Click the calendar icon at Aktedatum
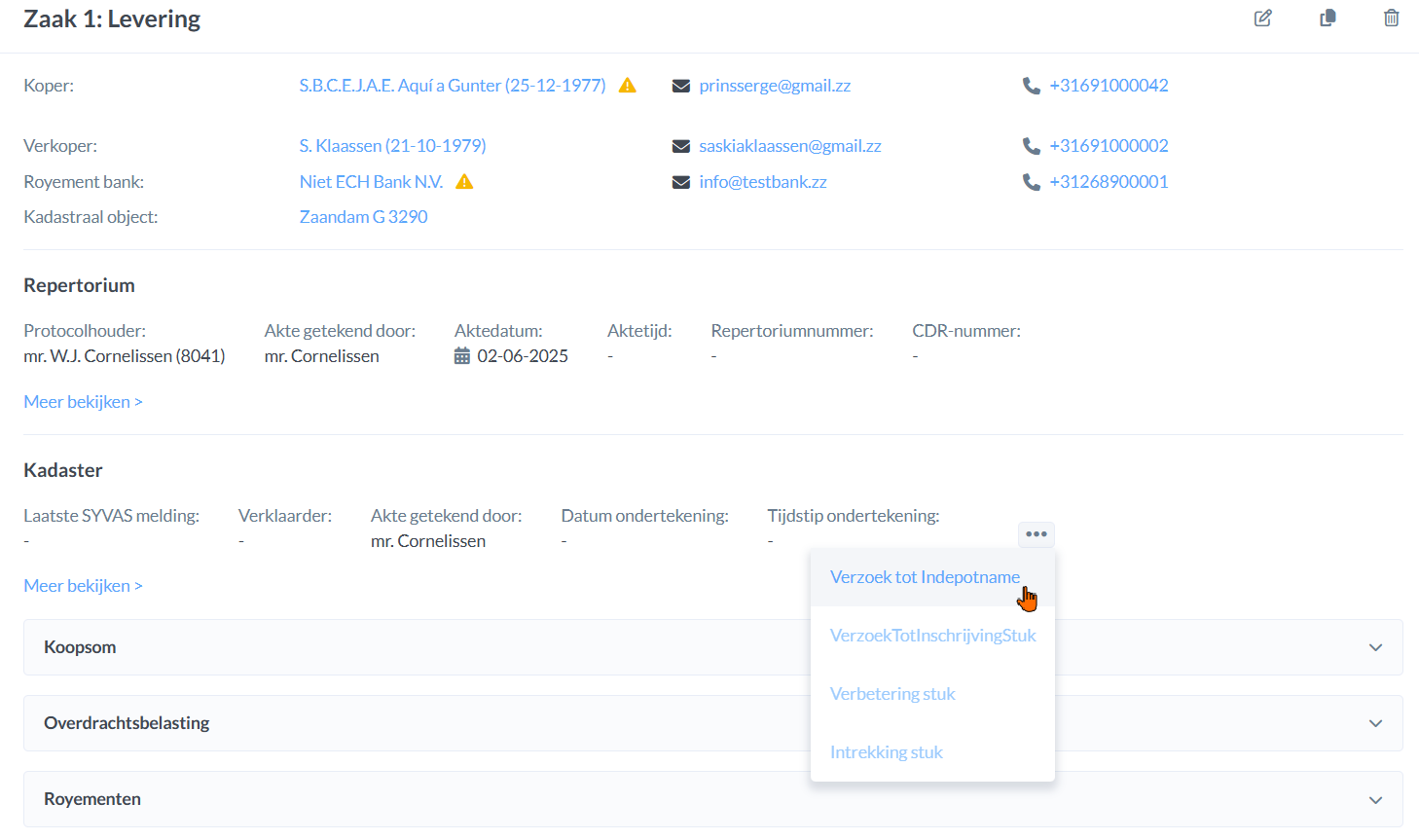Screen dimensions: 1419x840 pyautogui.click(x=462, y=356)
